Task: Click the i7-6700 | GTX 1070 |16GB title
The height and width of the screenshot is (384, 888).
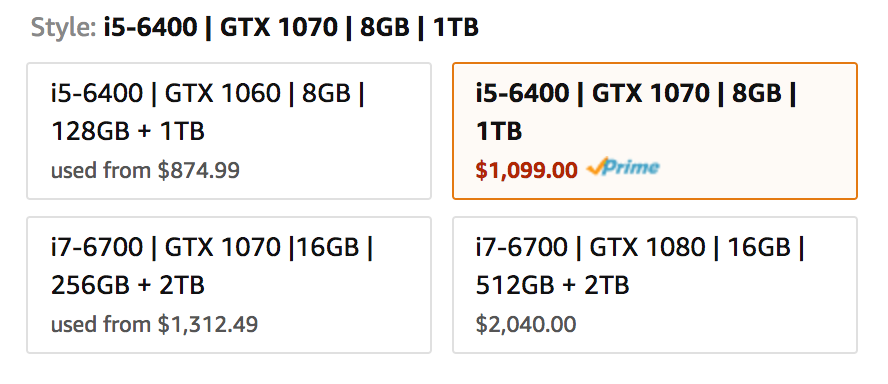Action: (x=212, y=248)
